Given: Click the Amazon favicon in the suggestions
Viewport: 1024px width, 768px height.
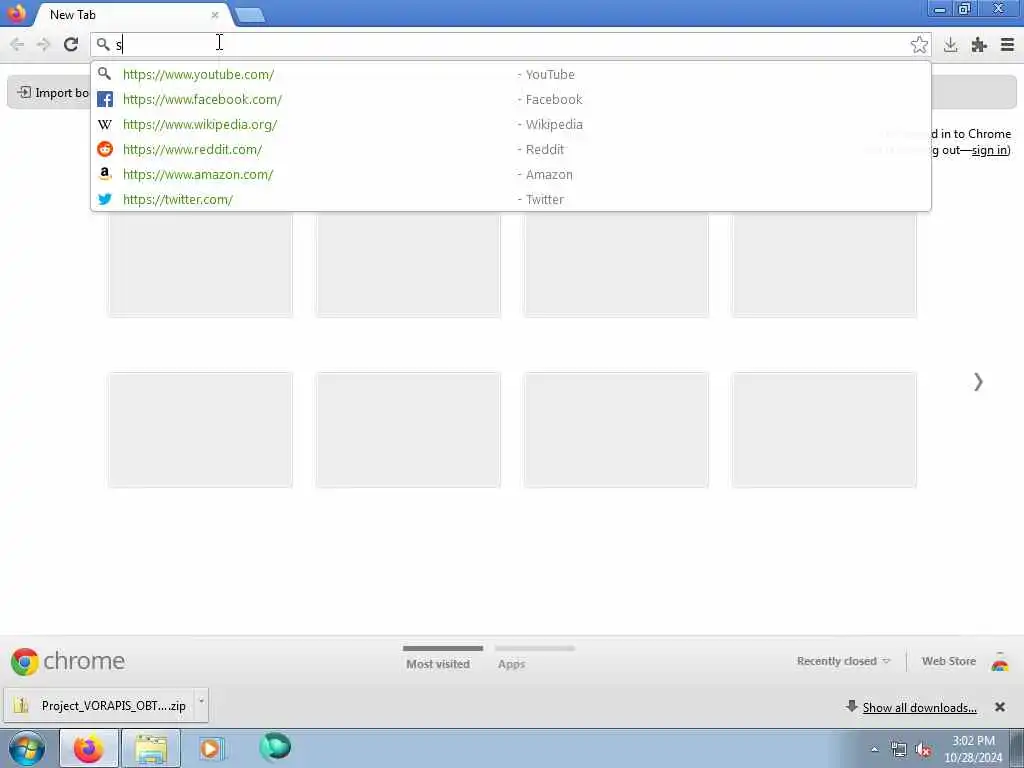Looking at the screenshot, I should 104,174.
